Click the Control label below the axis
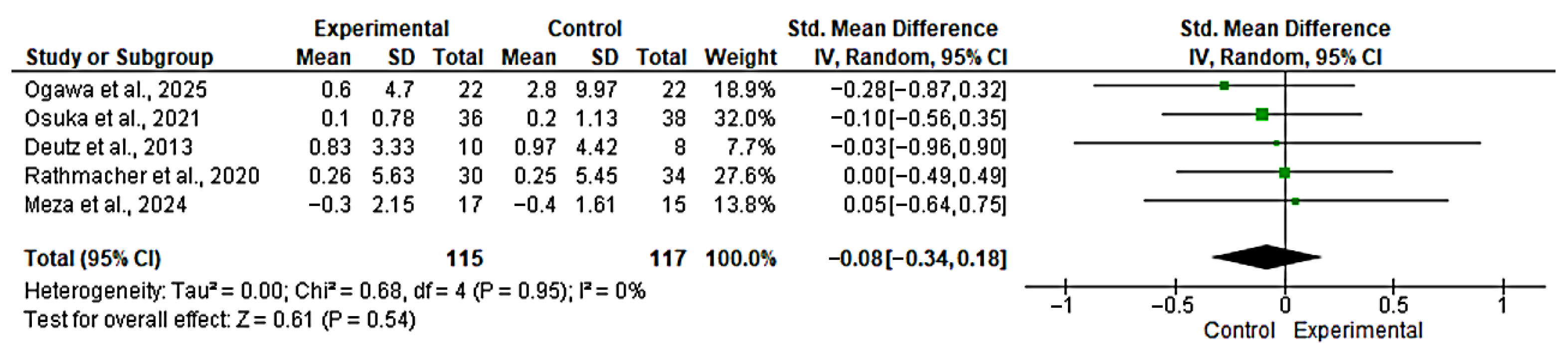Viewport: 1568px width, 356px height. [1239, 331]
